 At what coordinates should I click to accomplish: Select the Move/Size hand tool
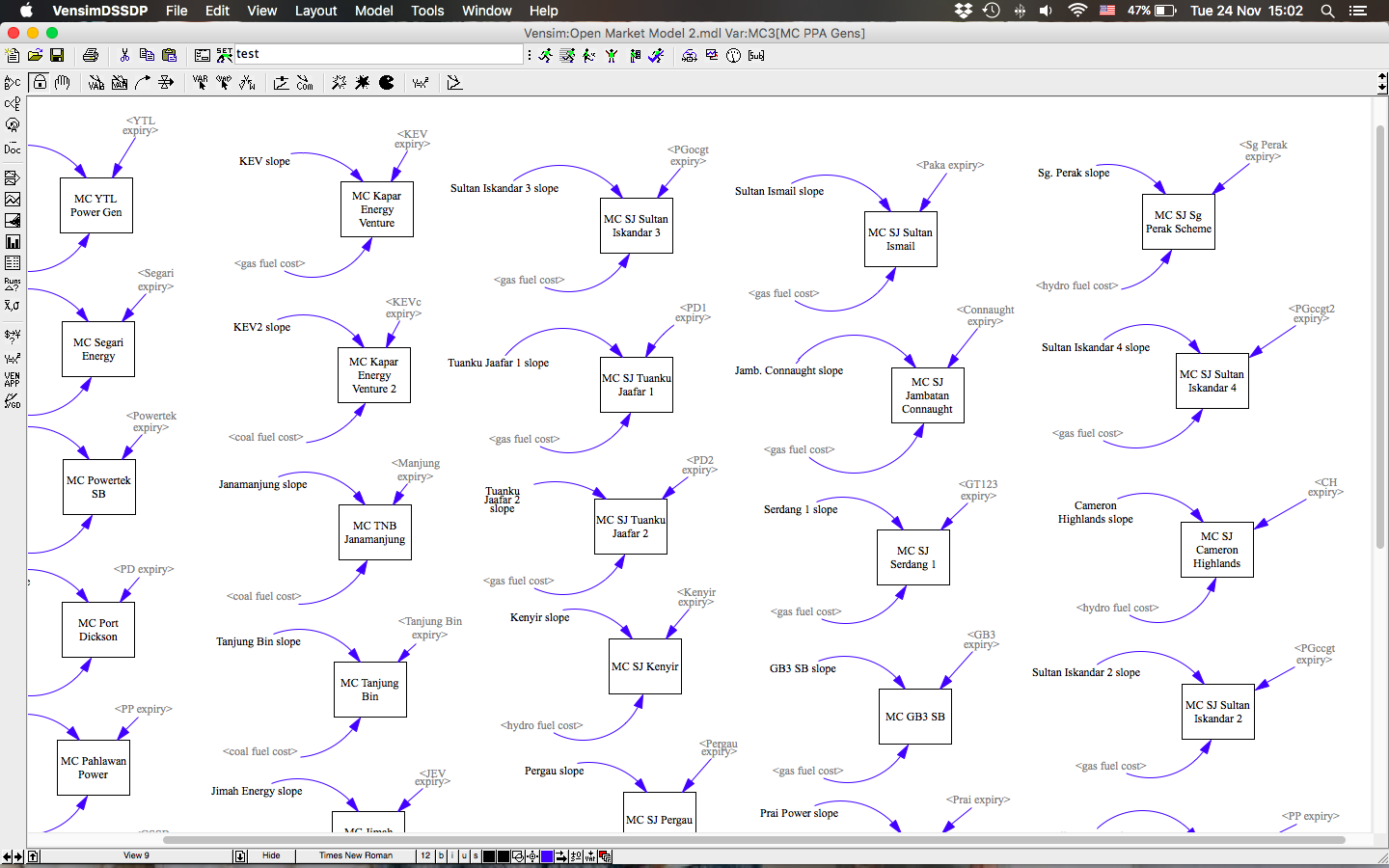pyautogui.click(x=63, y=83)
